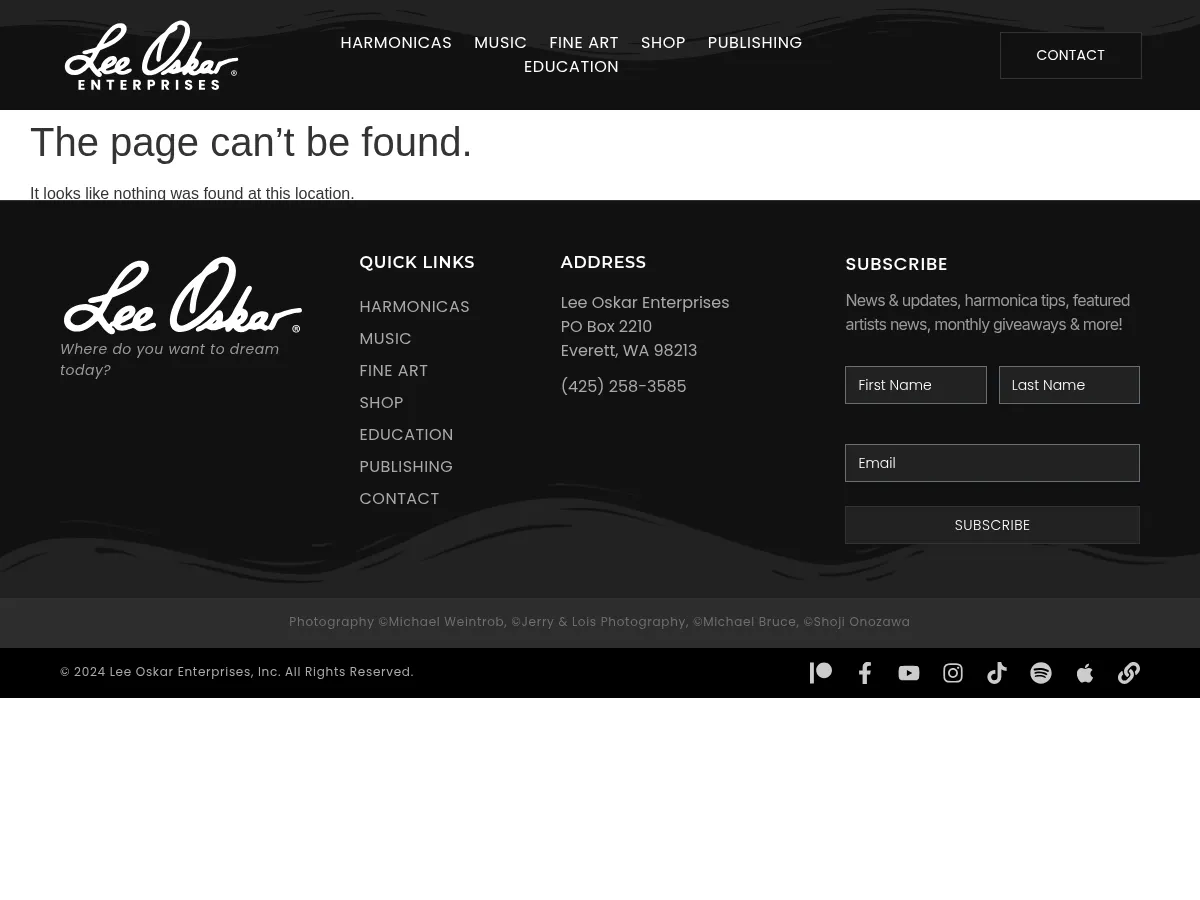Call the (425) 258-3585 phone link
The image size is (1200, 900).
point(623,387)
